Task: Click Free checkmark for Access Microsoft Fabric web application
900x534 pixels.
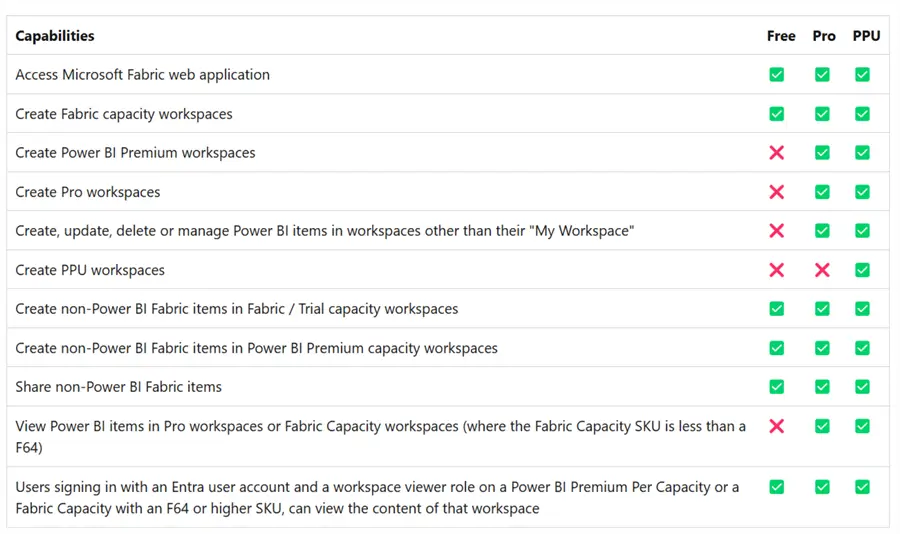Action: [x=776, y=75]
